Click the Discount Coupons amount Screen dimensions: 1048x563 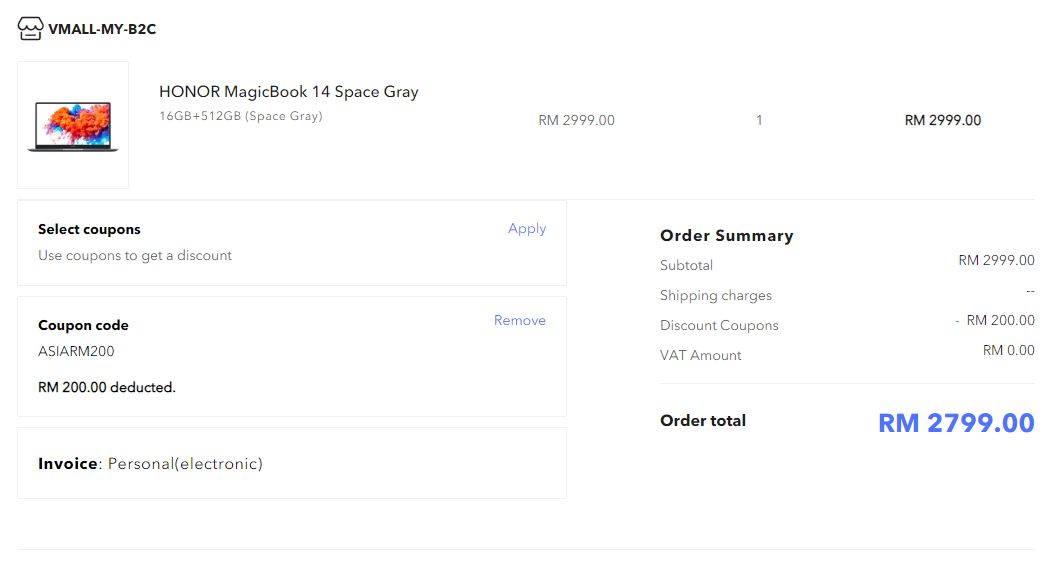999,320
